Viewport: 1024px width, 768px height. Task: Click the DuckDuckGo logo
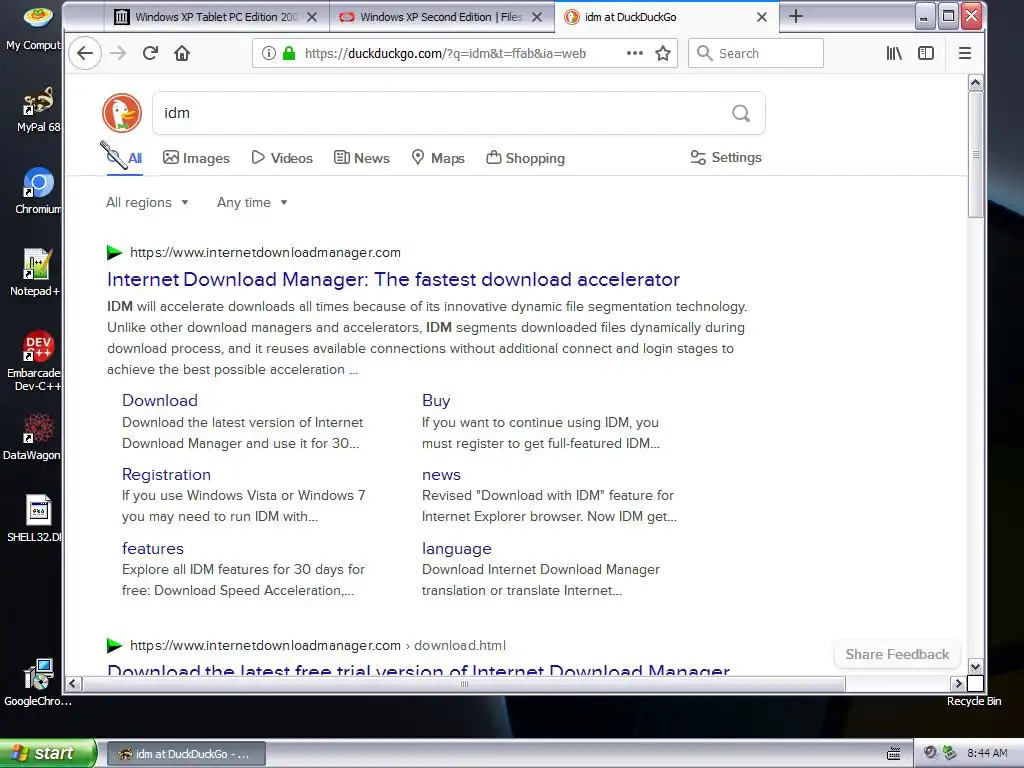click(x=122, y=113)
